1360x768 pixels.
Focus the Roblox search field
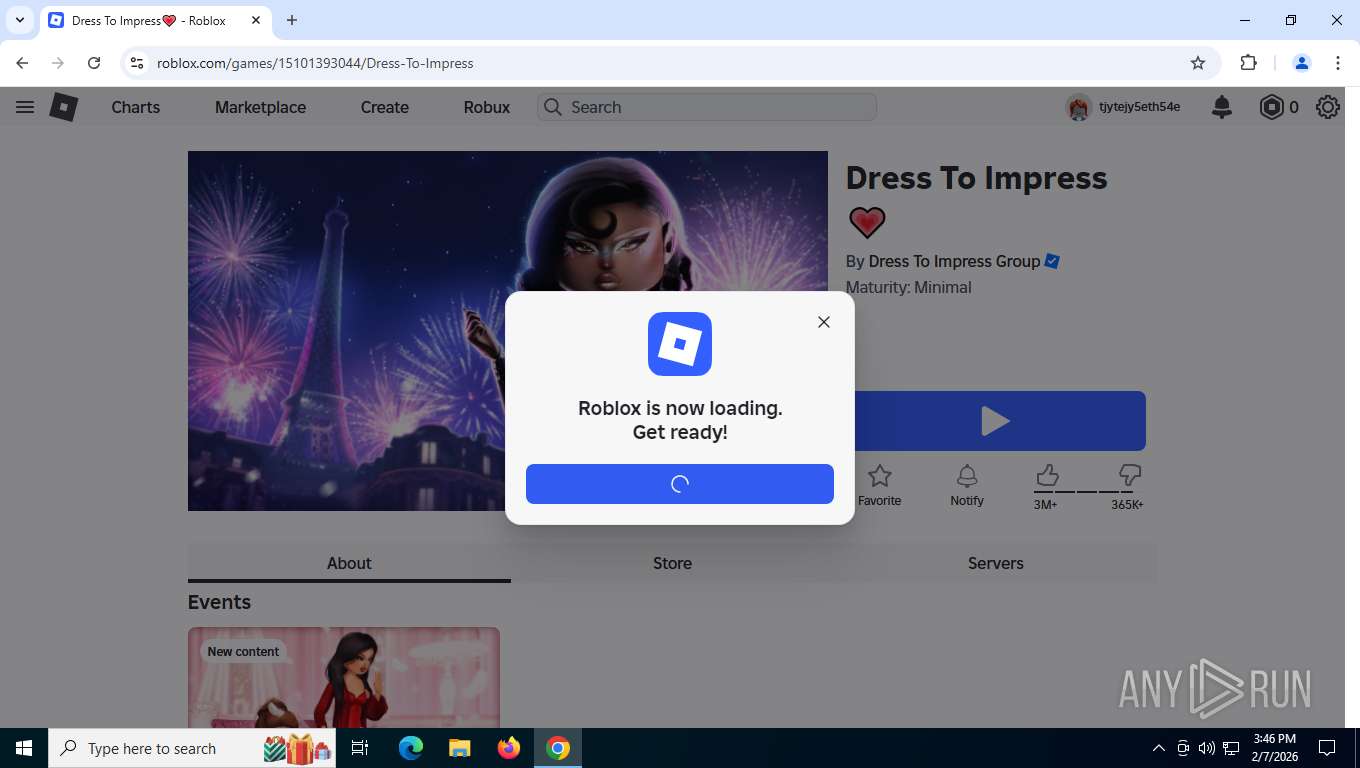coord(707,107)
